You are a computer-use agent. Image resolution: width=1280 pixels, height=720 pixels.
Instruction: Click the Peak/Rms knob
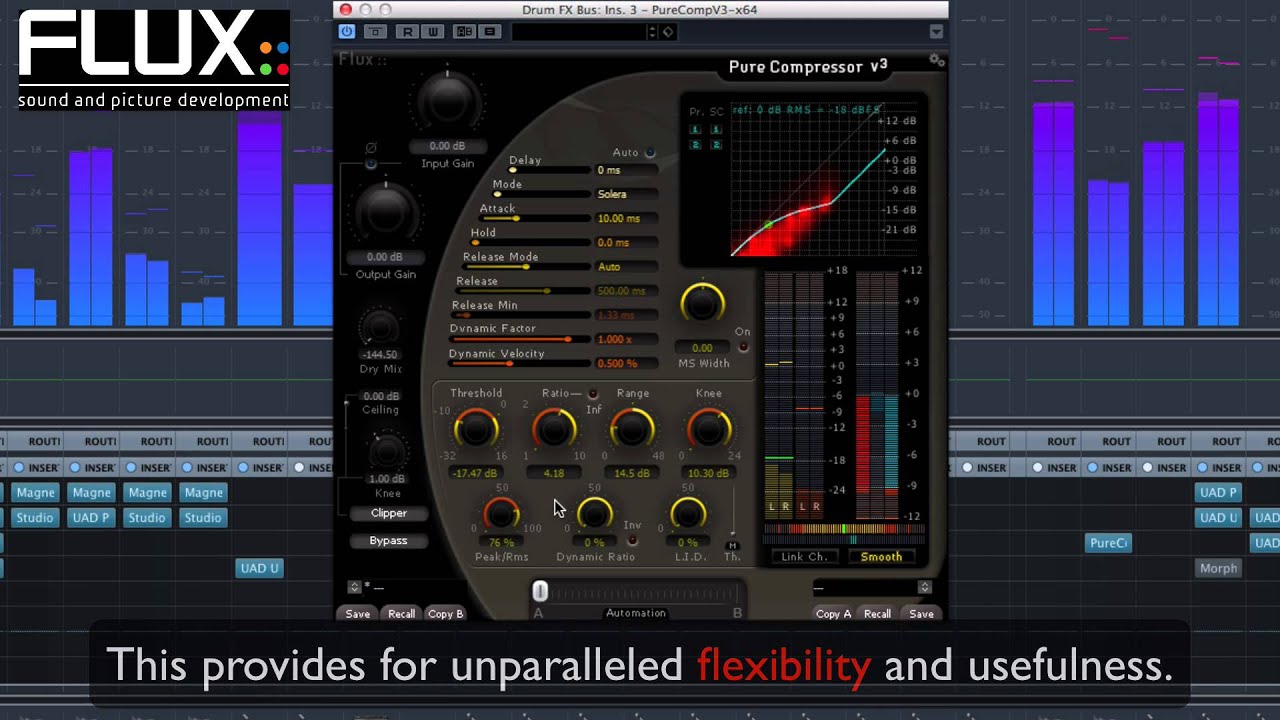coord(501,514)
